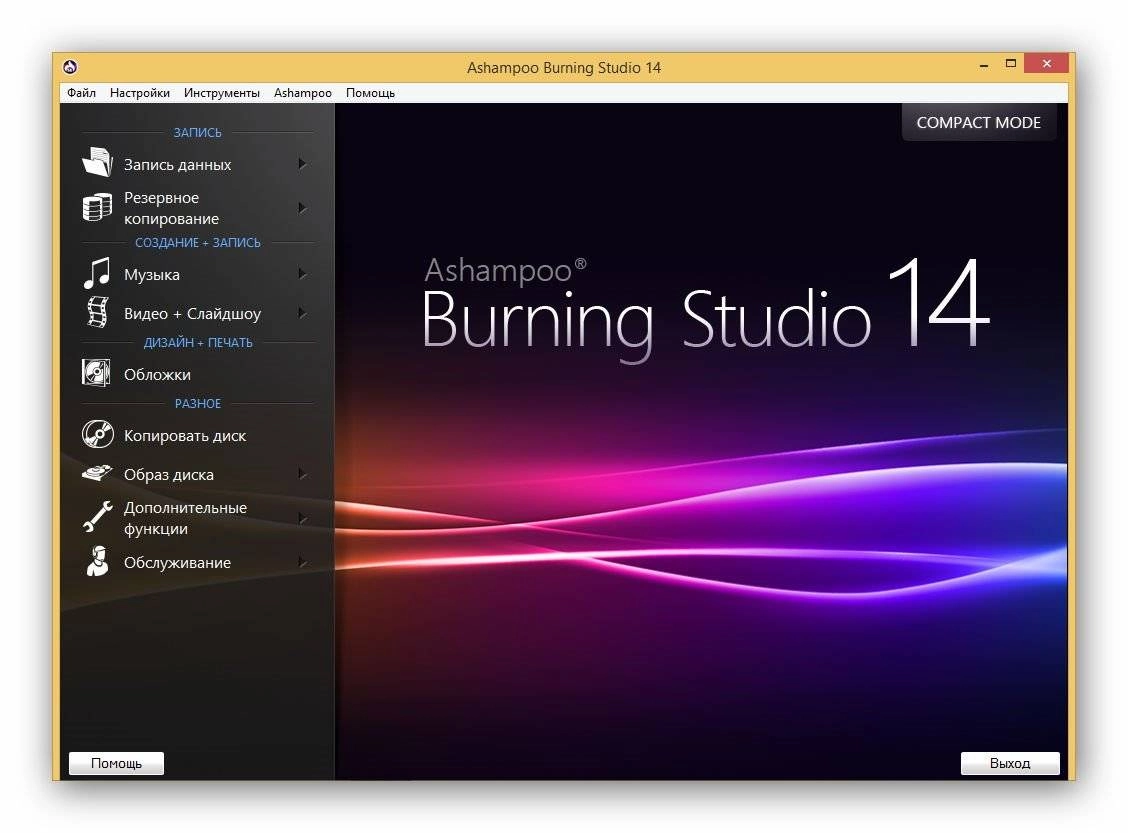The image size is (1128, 833).
Task: Switch to COMPACT MODE
Action: click(978, 122)
